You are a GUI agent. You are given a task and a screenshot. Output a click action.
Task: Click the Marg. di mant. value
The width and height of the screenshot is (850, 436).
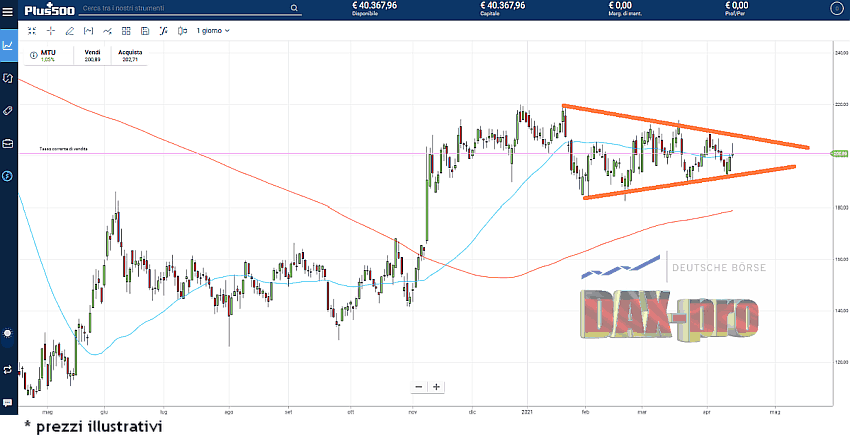click(620, 5)
